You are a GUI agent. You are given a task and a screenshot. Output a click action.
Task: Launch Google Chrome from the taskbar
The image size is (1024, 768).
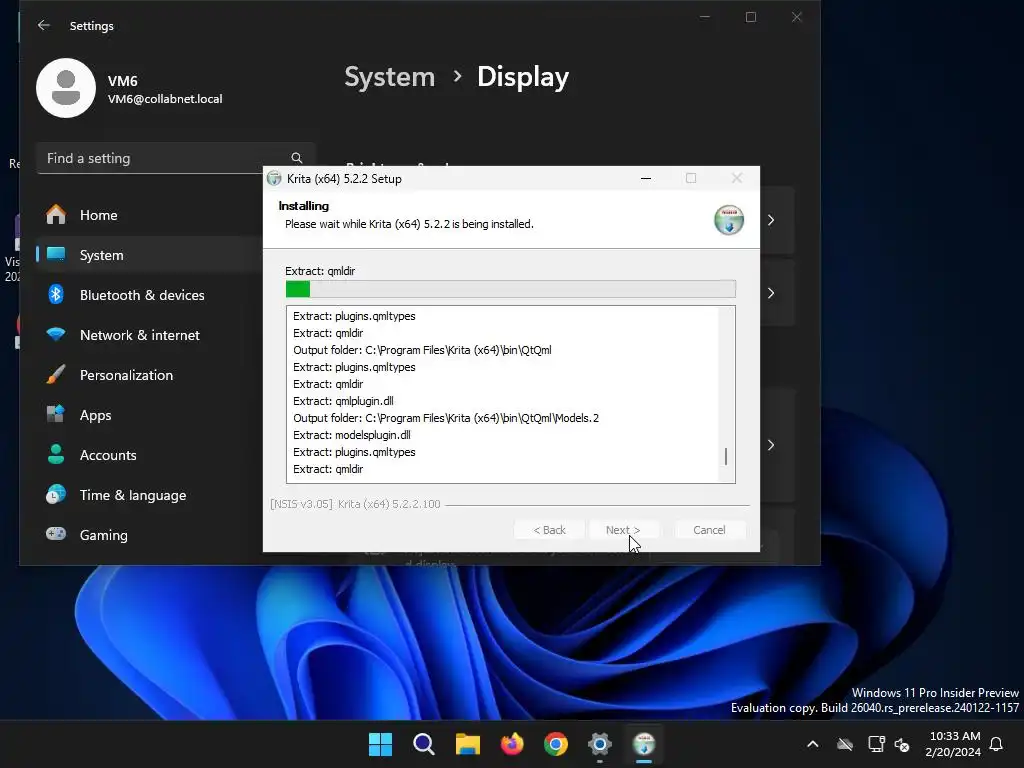coord(556,744)
